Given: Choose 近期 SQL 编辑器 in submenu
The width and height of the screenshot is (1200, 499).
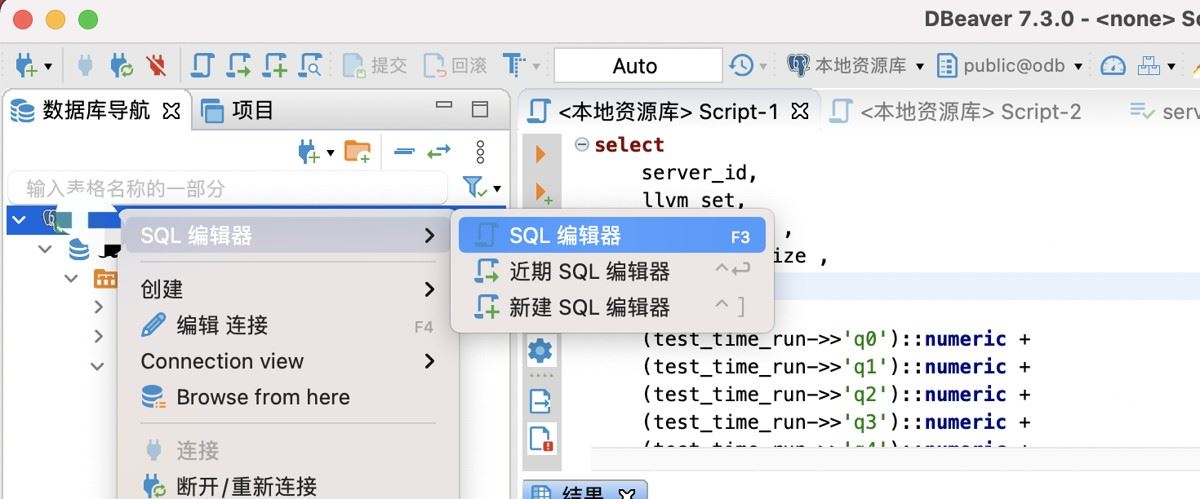Looking at the screenshot, I should click(612, 272).
